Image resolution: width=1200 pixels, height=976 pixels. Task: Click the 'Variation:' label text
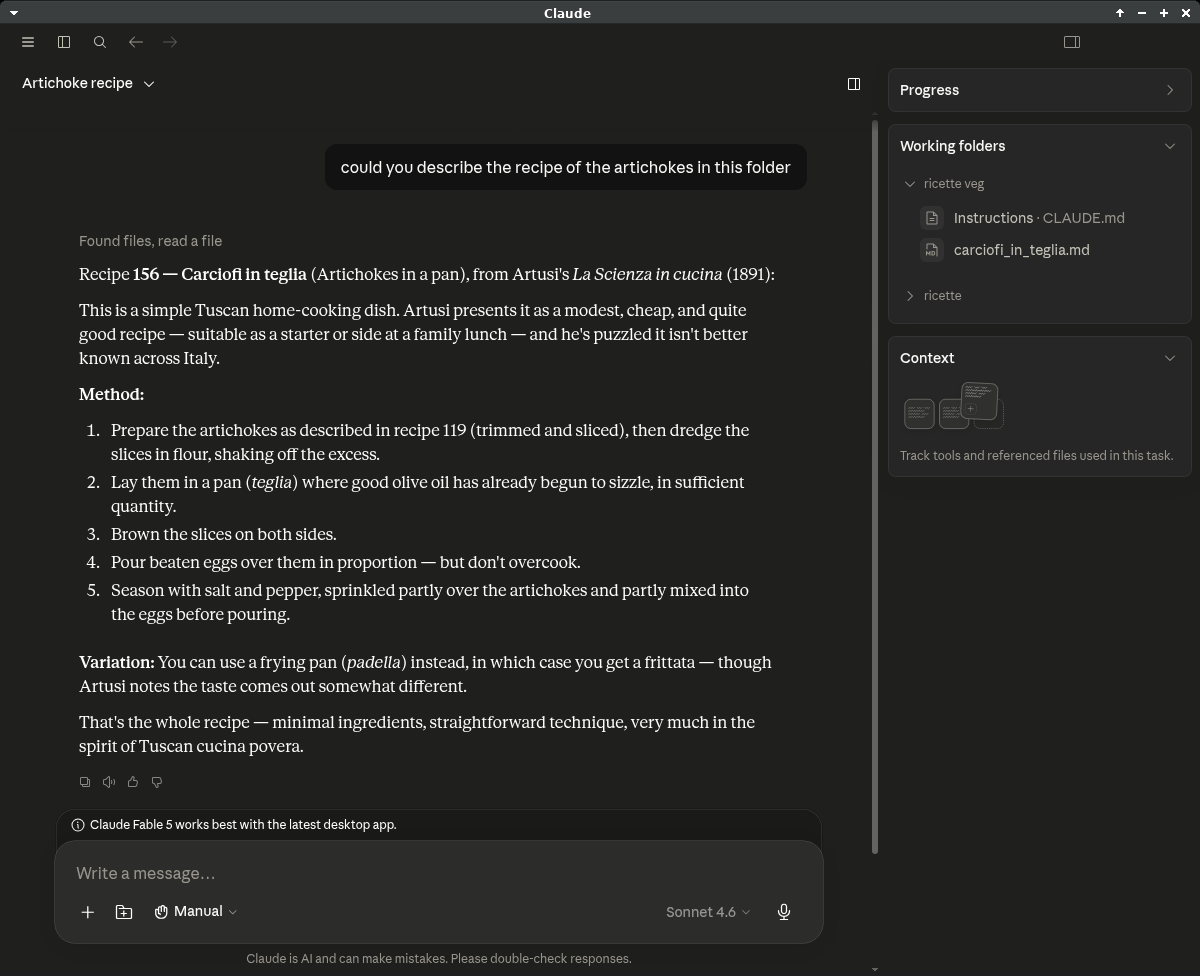point(117,662)
